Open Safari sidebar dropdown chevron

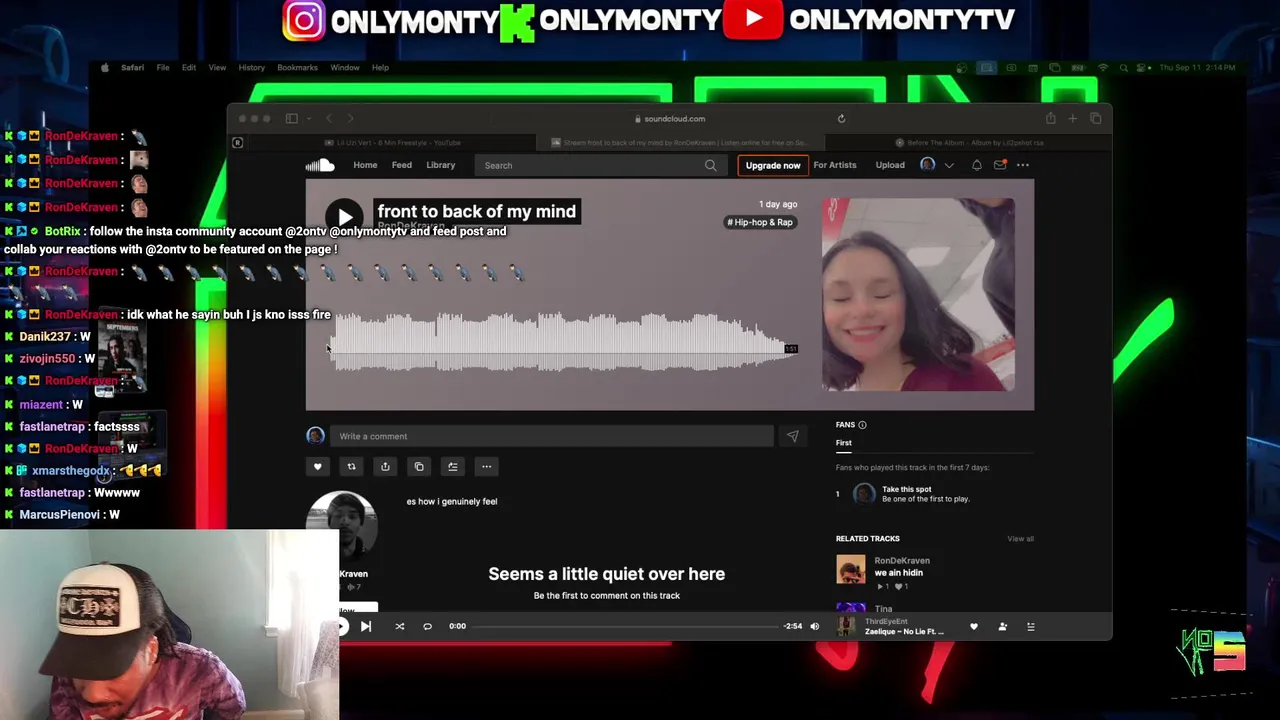click(308, 118)
